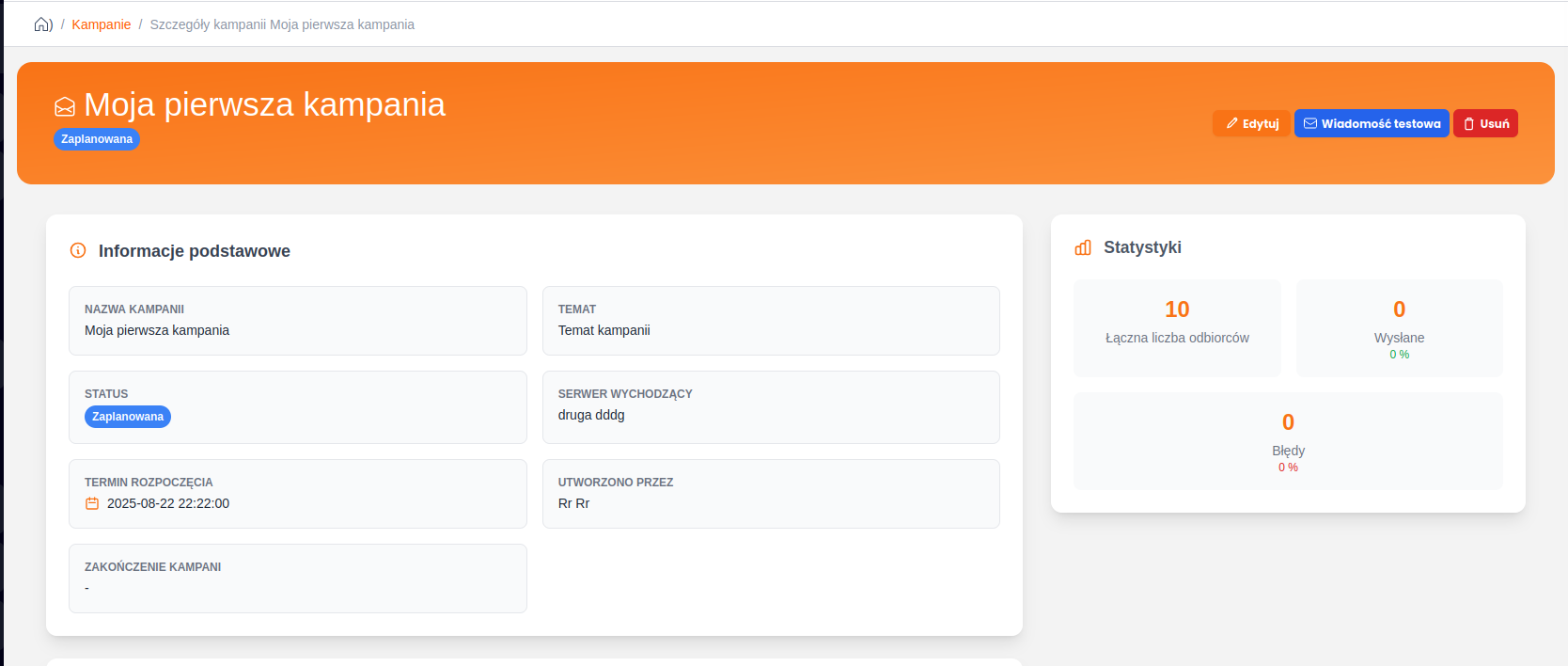
Task: Click the Wysłane statistics tile
Action: [x=1399, y=328]
